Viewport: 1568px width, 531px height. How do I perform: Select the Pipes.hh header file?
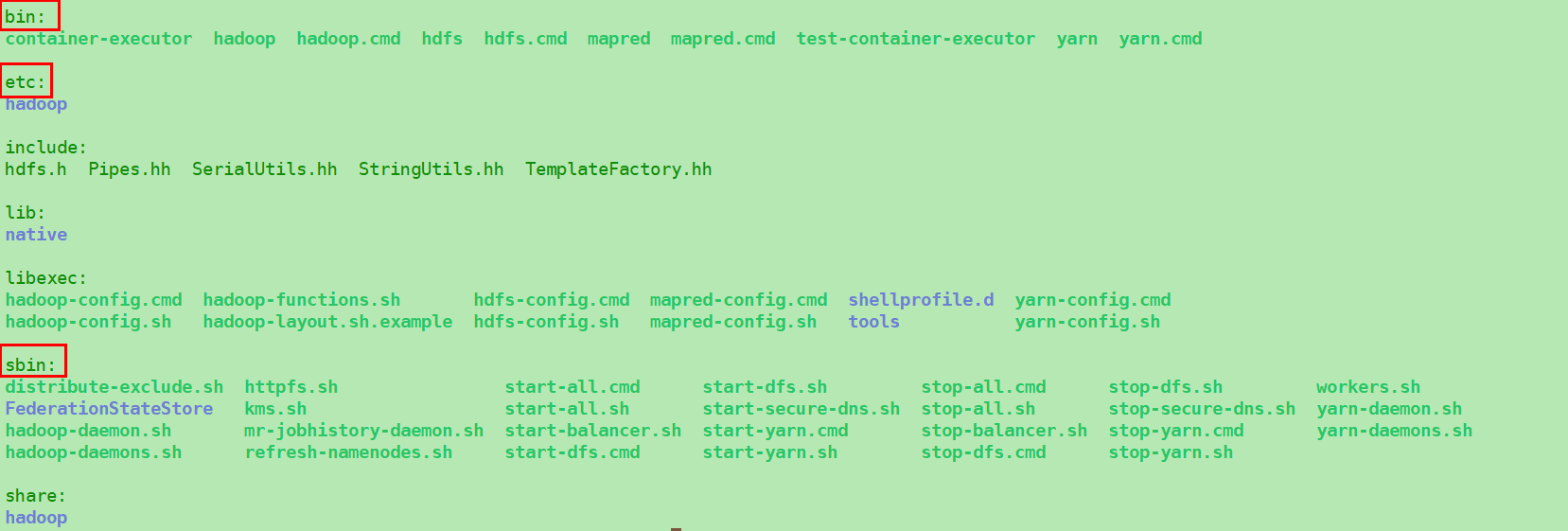click(x=130, y=169)
